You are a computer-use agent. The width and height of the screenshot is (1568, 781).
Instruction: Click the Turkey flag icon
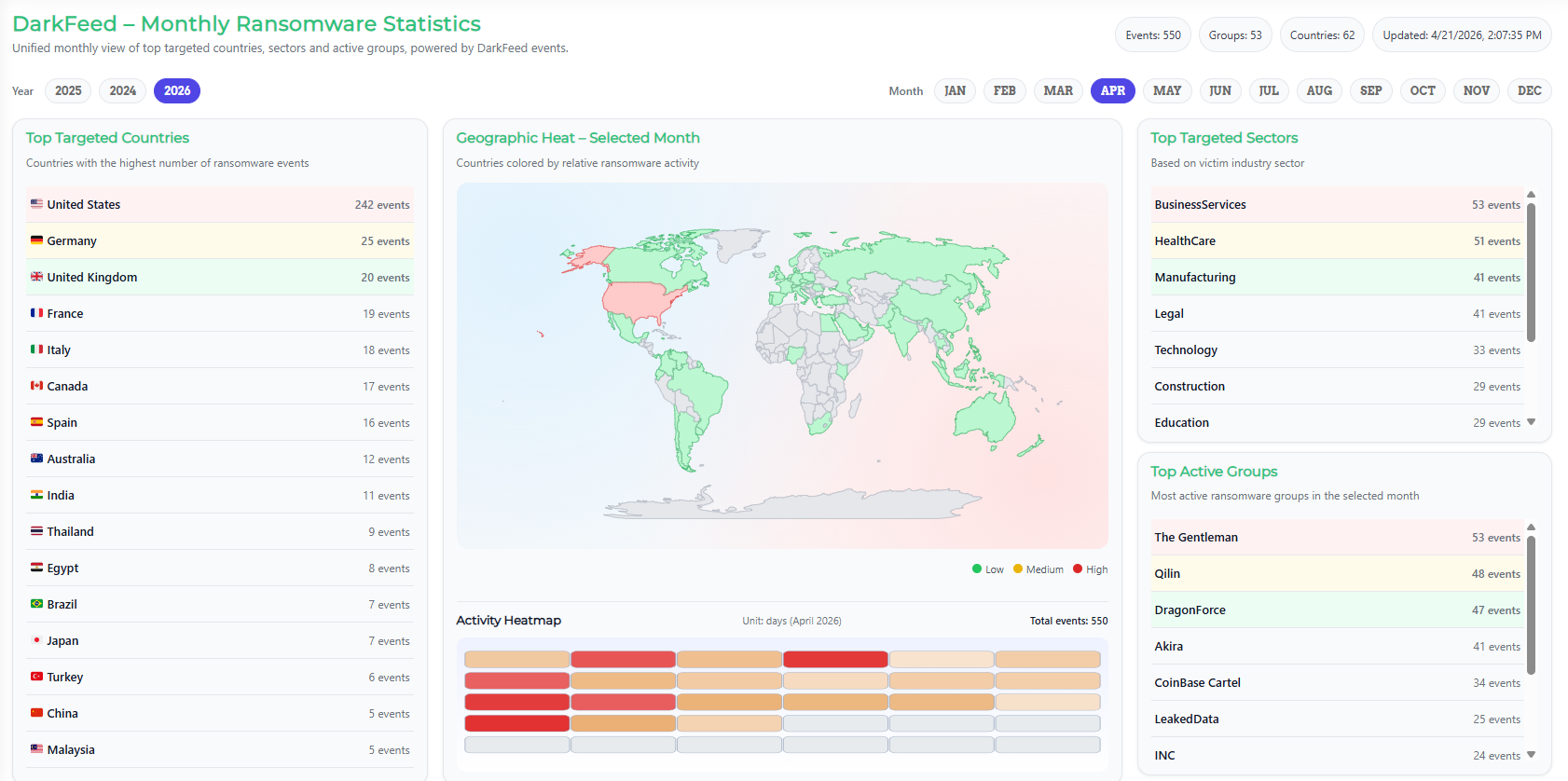(x=36, y=677)
